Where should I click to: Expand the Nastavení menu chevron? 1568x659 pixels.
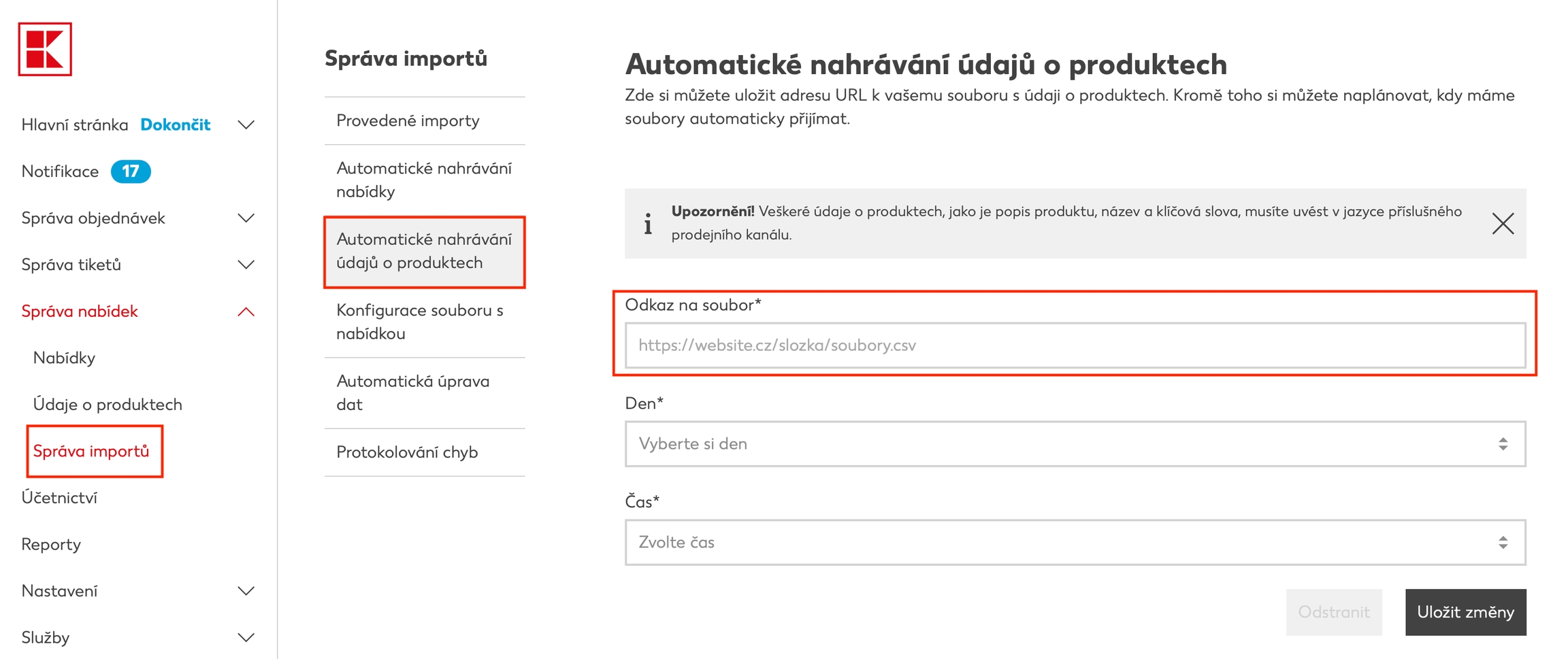pyautogui.click(x=246, y=591)
